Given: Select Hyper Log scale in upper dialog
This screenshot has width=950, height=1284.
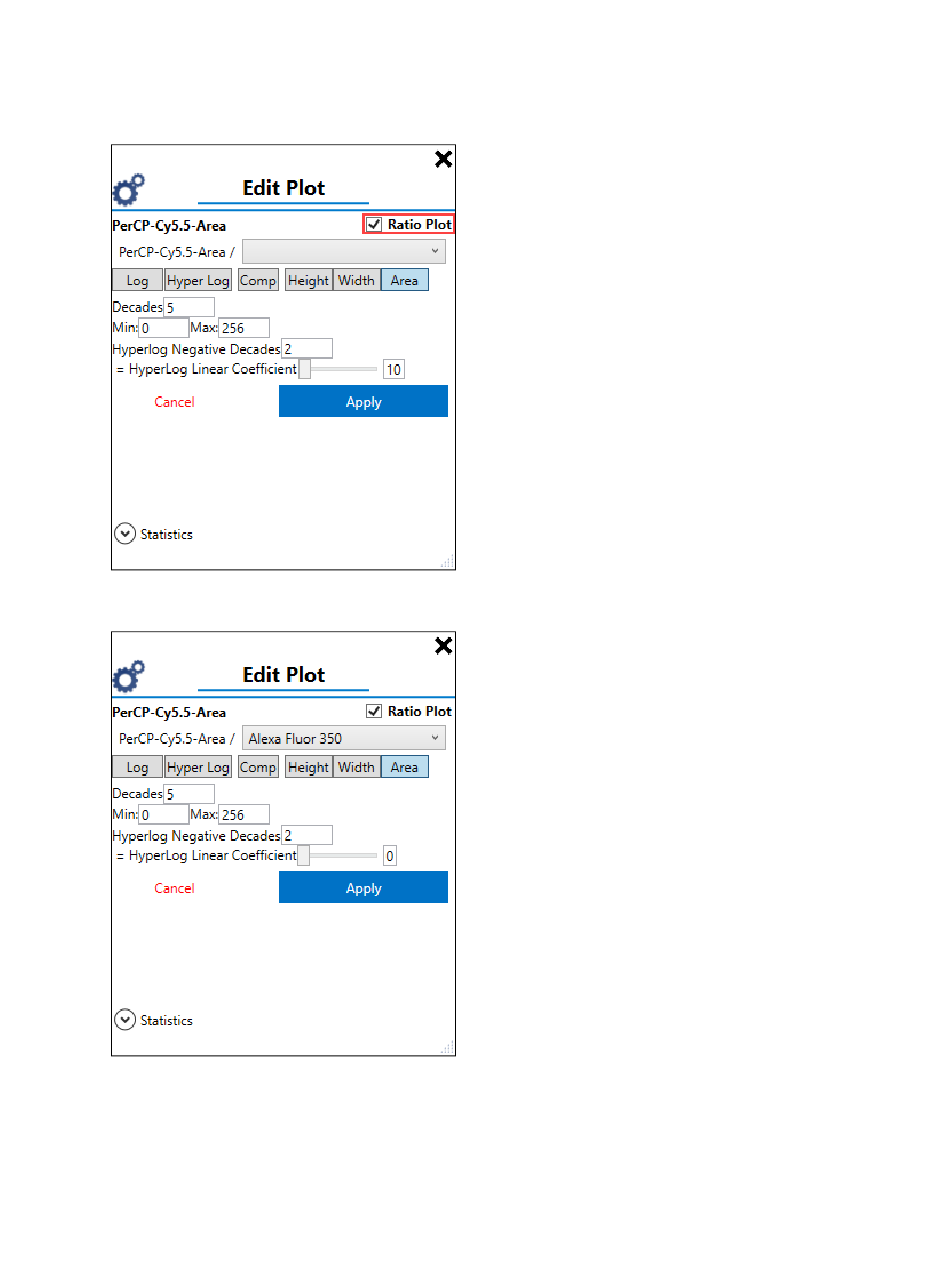Looking at the screenshot, I should (198, 281).
